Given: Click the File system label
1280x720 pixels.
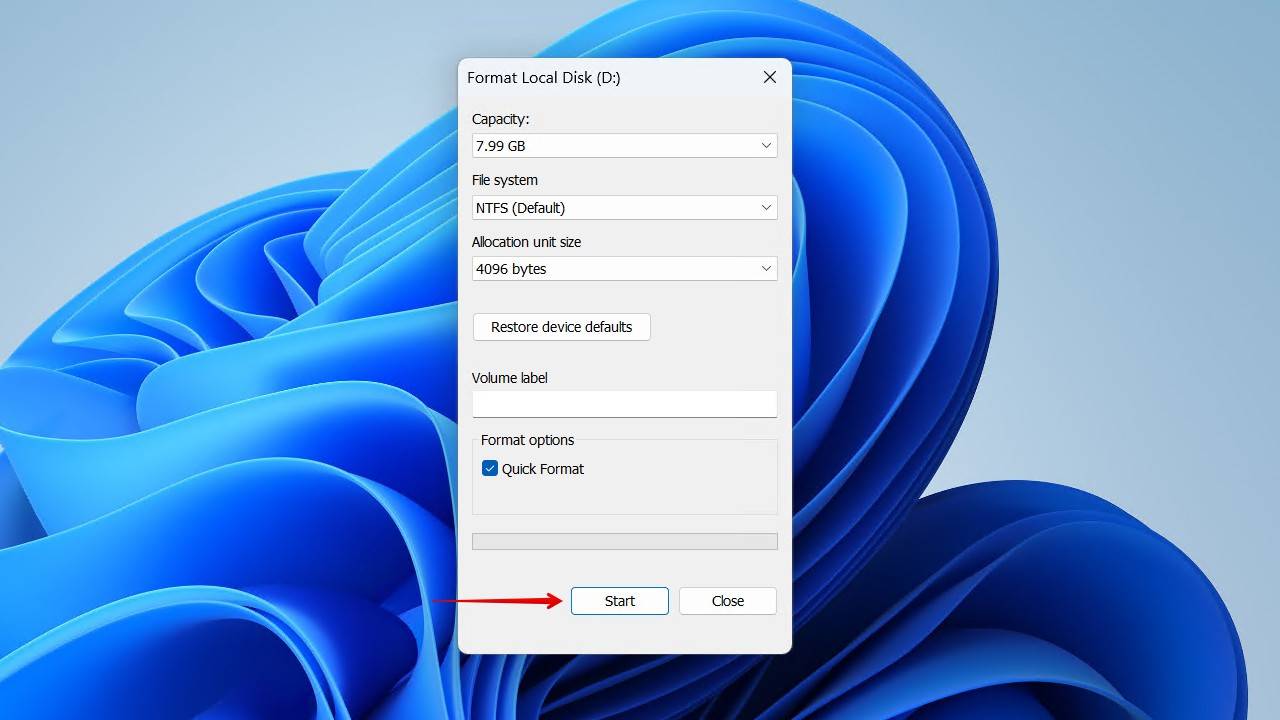Looking at the screenshot, I should tap(504, 180).
